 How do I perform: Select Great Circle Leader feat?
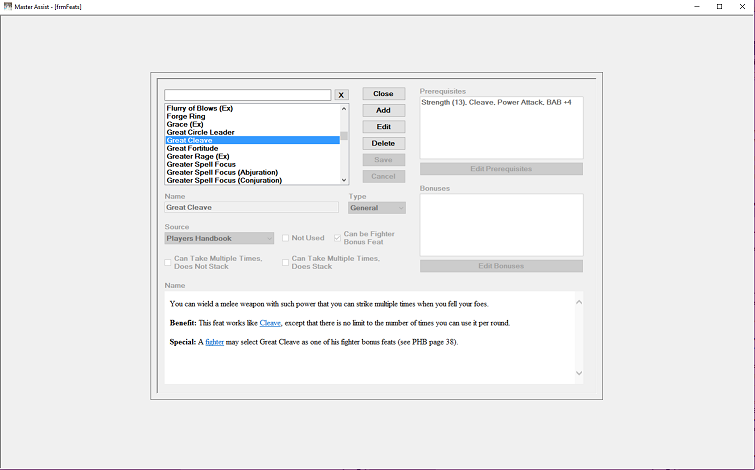coord(252,132)
